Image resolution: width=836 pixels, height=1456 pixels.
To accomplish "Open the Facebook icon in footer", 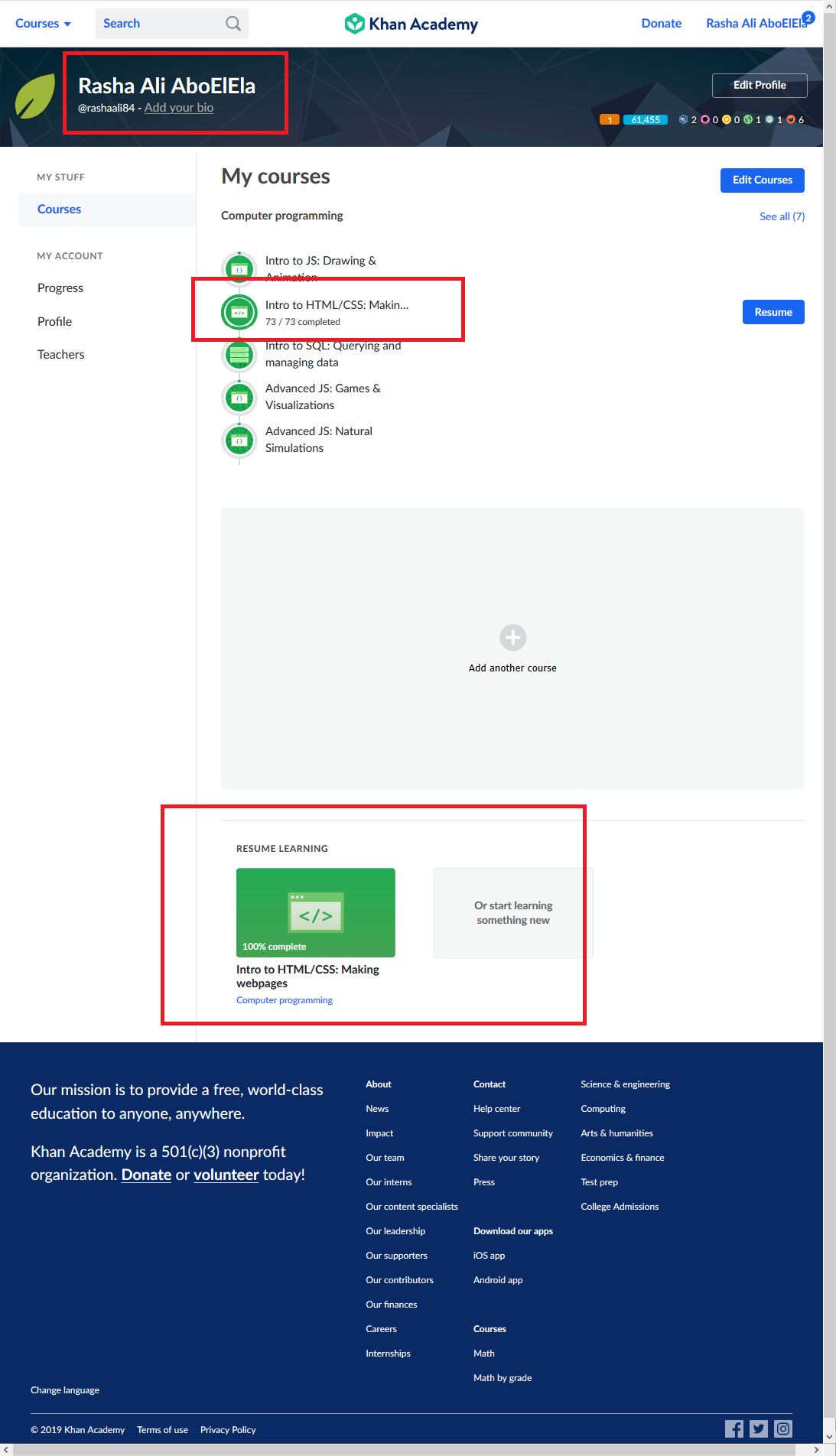I will click(x=734, y=1428).
